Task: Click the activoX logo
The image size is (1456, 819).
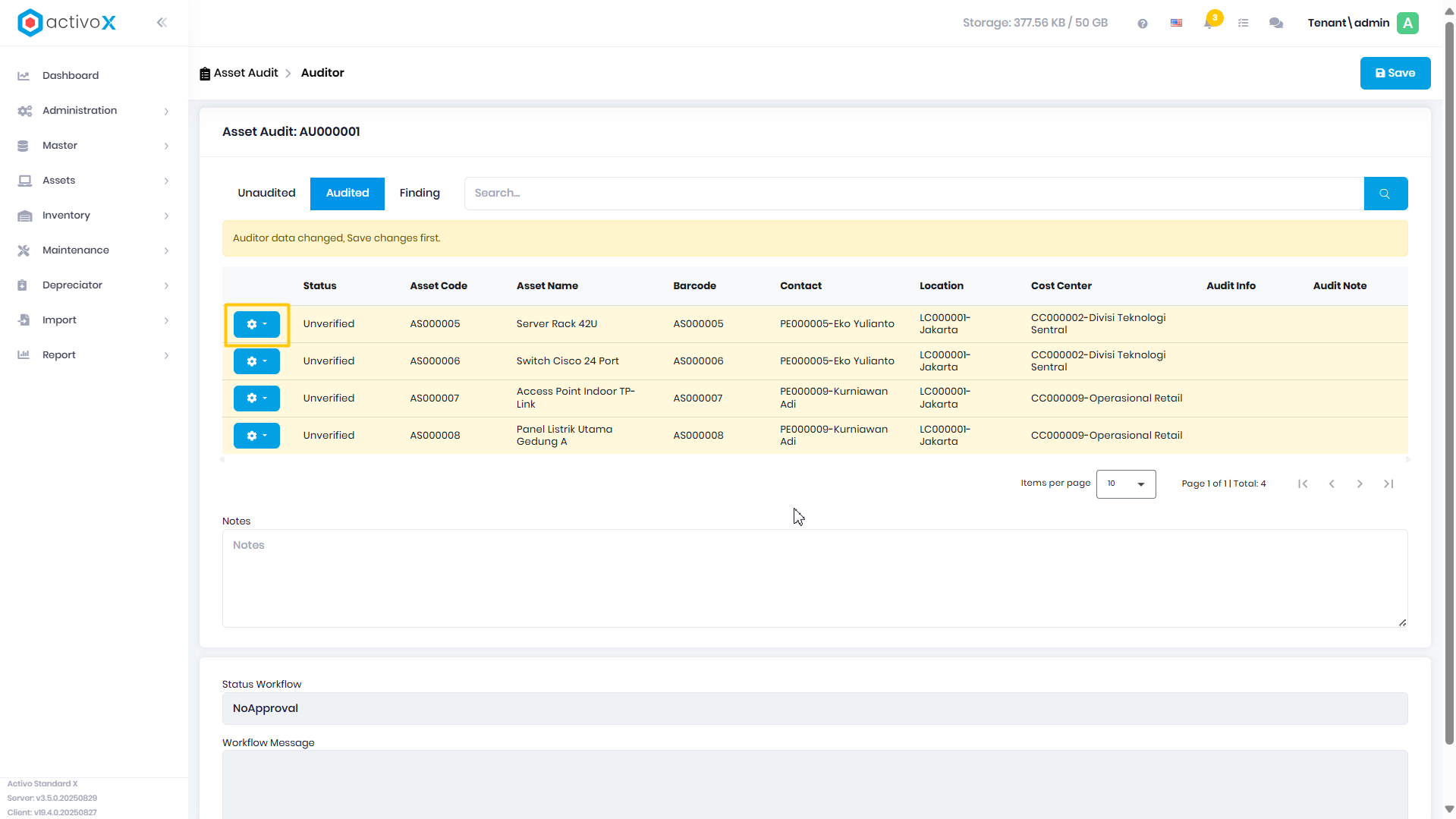Action: click(67, 23)
